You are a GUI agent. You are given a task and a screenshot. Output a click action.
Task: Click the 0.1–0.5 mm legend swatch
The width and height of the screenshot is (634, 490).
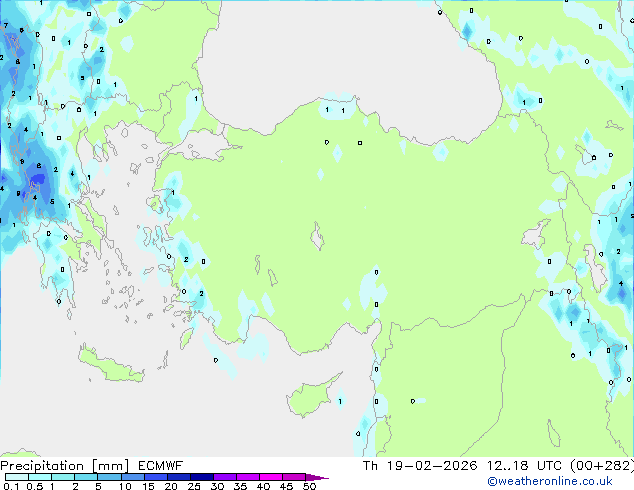point(17,477)
